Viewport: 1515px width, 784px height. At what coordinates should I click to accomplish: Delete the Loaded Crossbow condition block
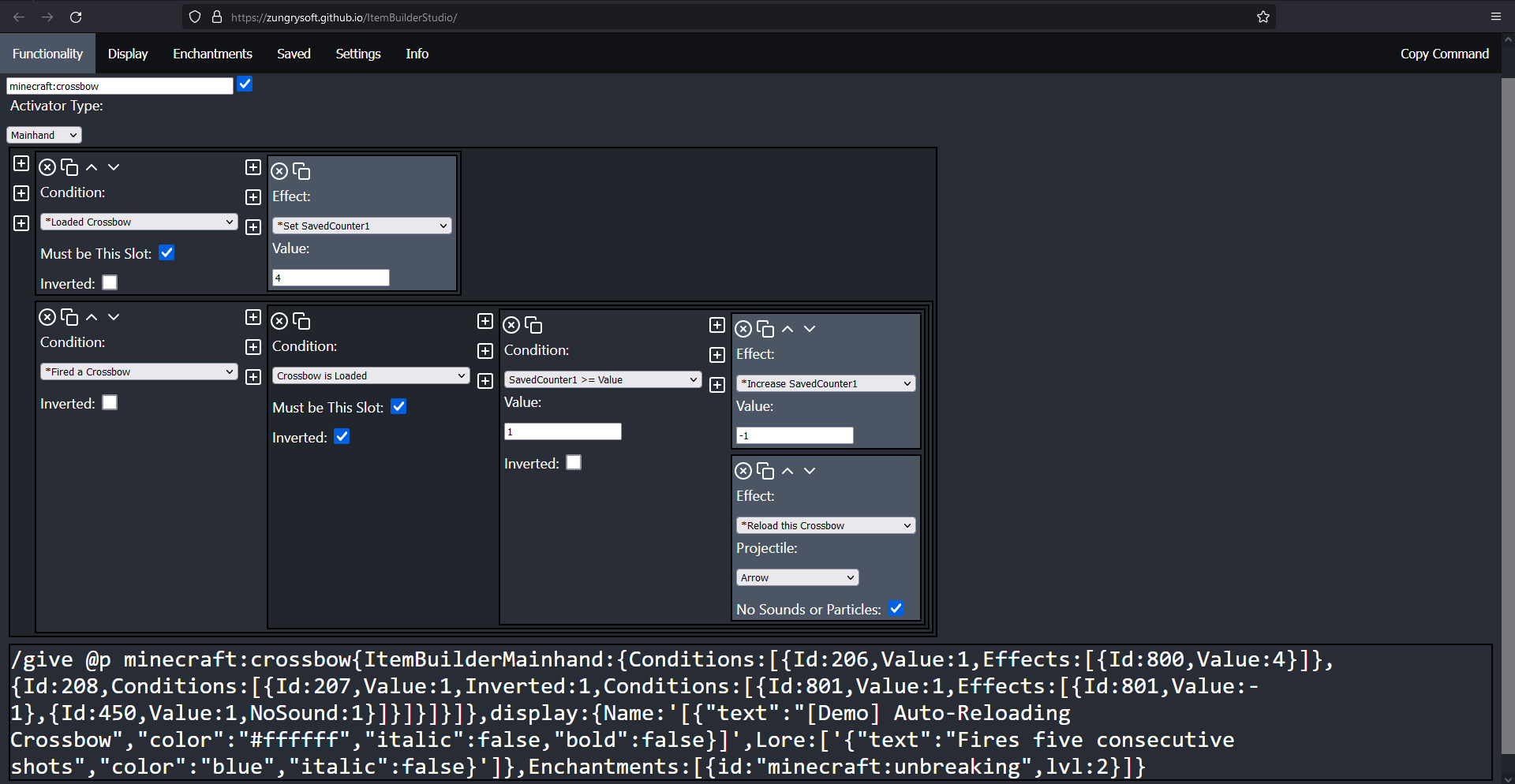pyautogui.click(x=47, y=167)
